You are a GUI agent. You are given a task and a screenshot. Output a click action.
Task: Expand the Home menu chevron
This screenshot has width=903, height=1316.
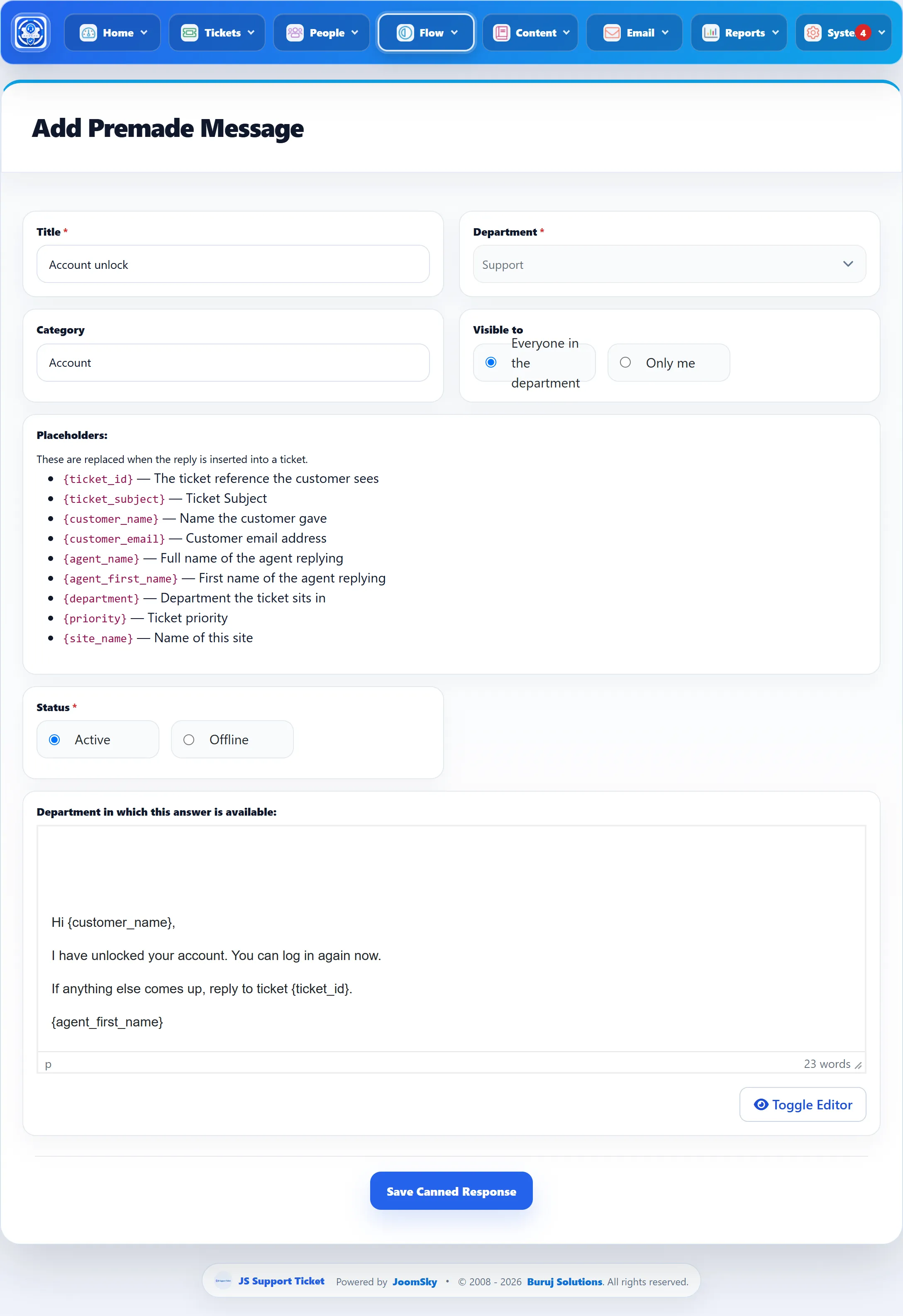144,33
